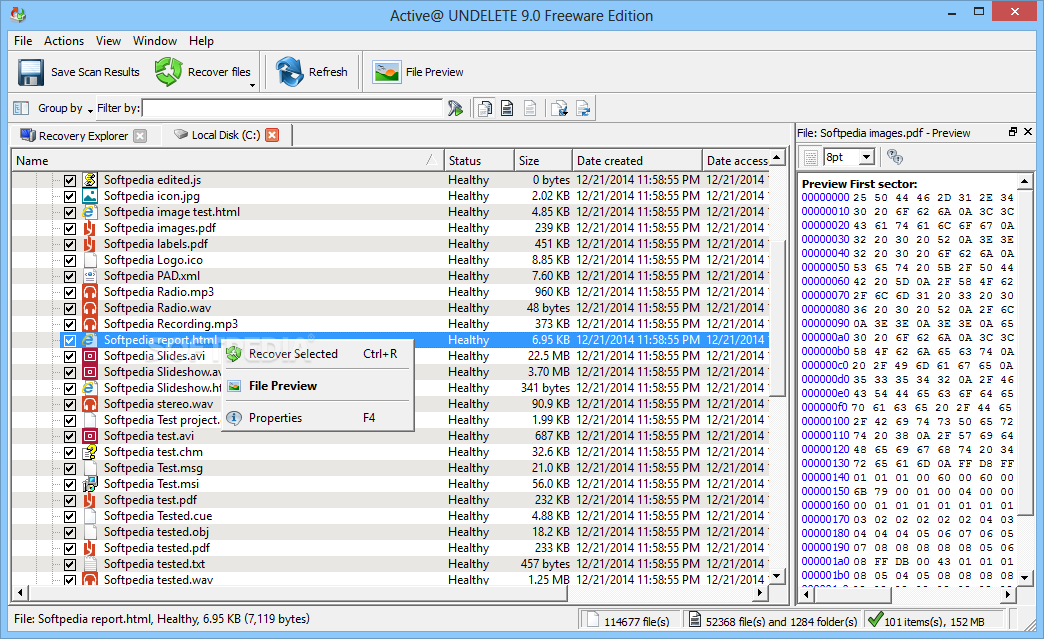Apply filter with the filter run icon
This screenshot has width=1044, height=639.
click(x=455, y=108)
